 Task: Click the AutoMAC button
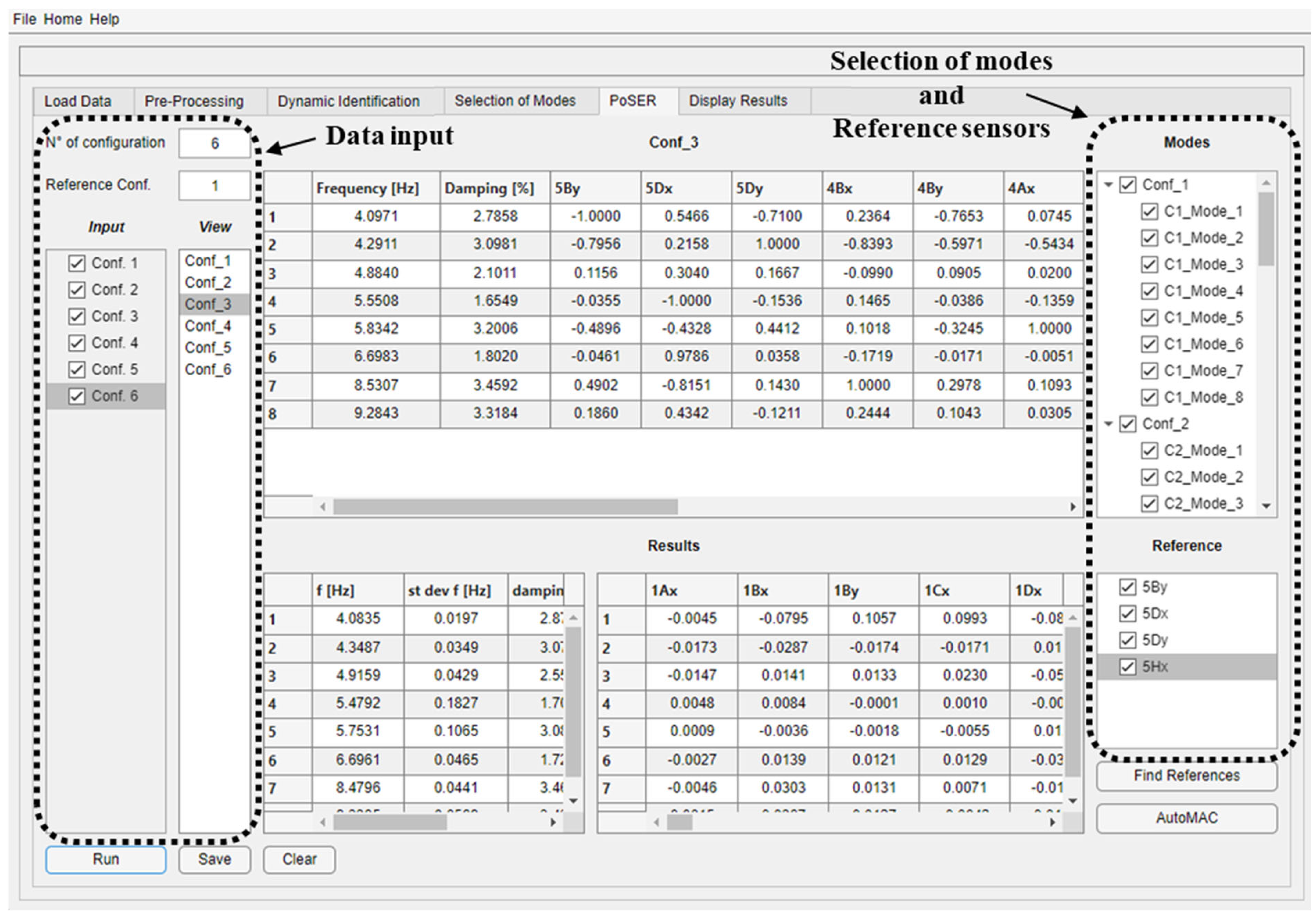pos(1186,818)
